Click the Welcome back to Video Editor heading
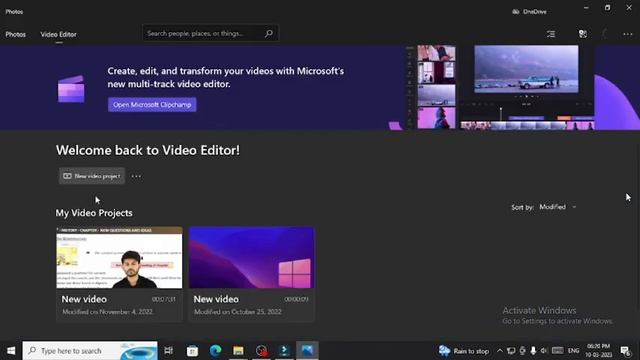Viewport: 640px width, 360px height. (x=148, y=150)
